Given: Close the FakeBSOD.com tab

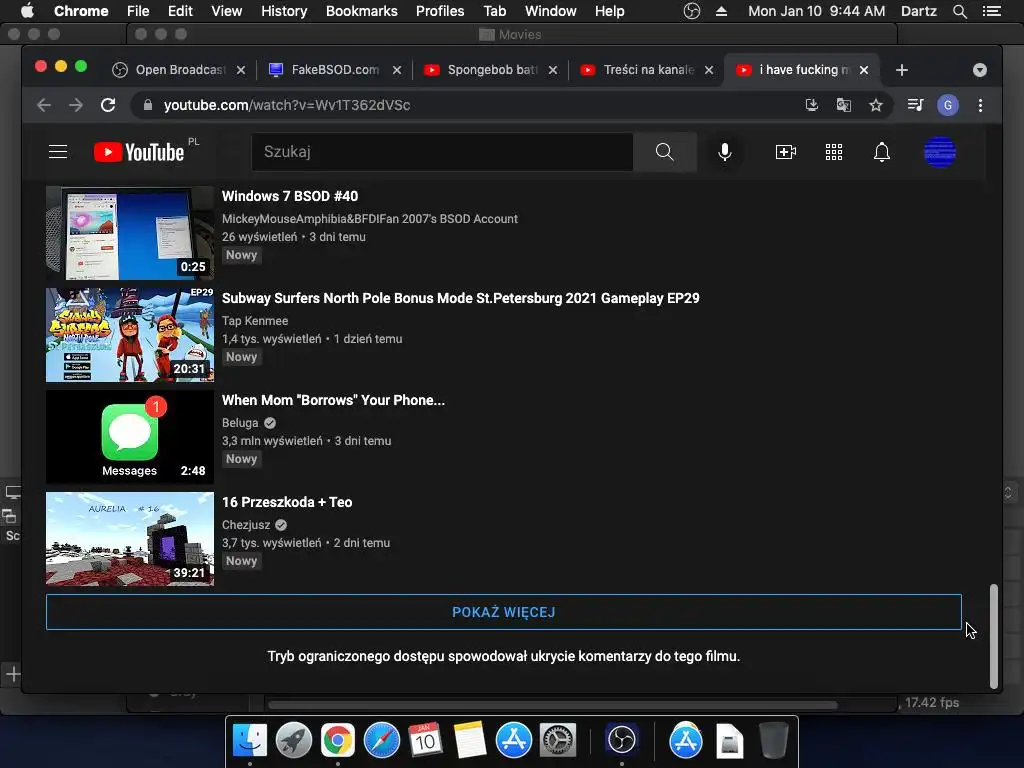Looking at the screenshot, I should tap(396, 70).
